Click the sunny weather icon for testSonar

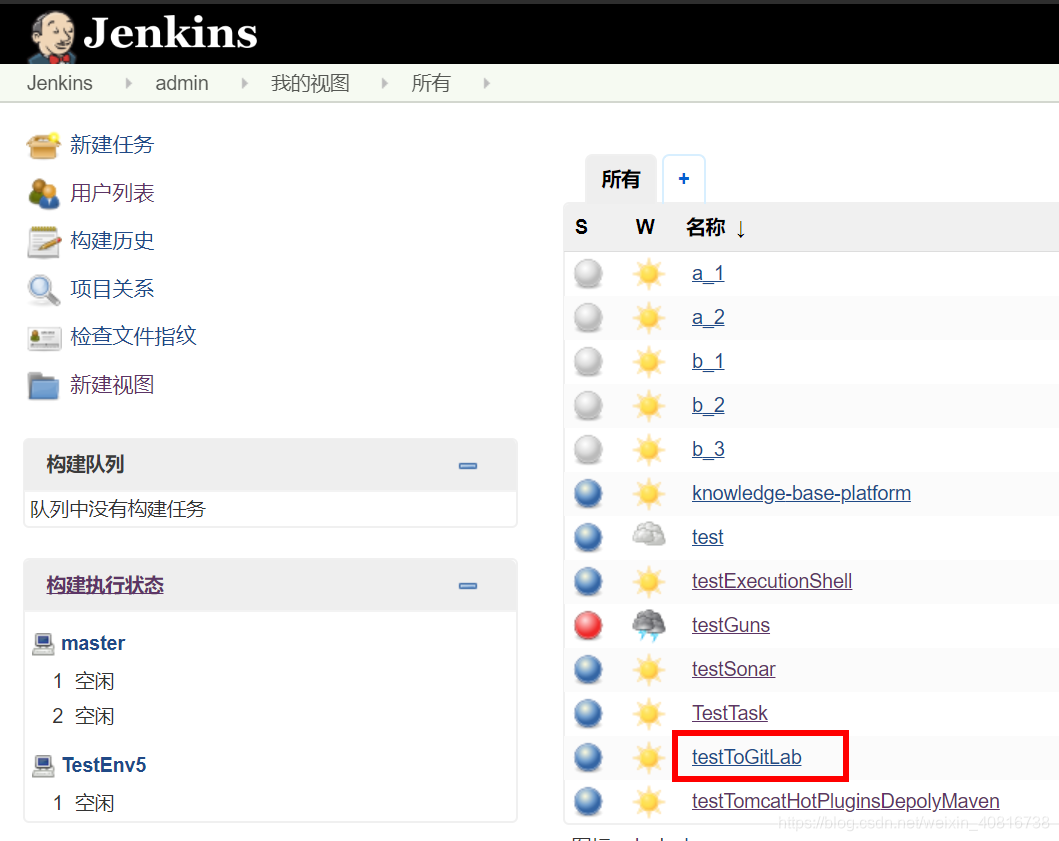pyautogui.click(x=648, y=669)
